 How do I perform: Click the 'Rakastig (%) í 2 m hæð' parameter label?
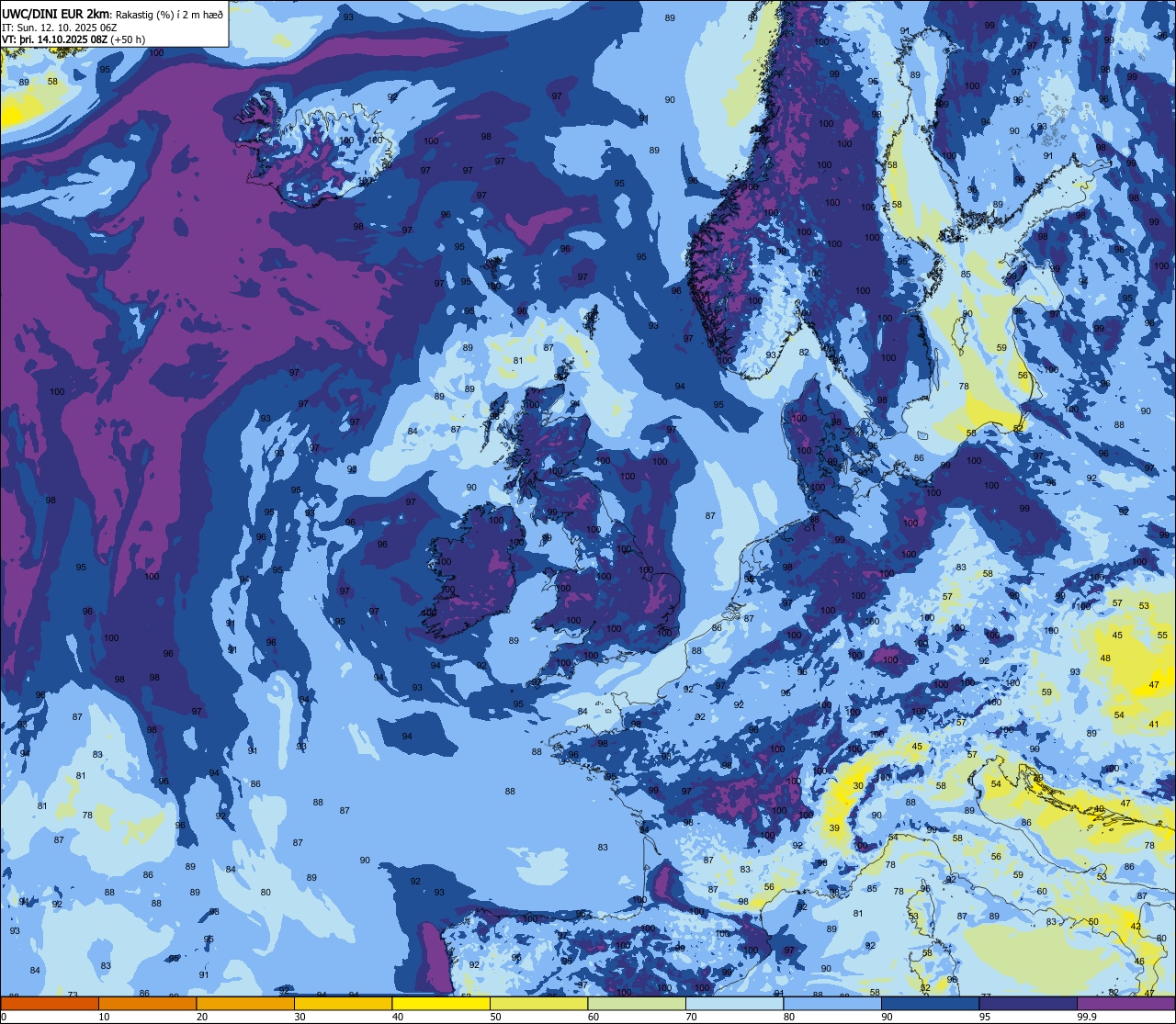169,14
